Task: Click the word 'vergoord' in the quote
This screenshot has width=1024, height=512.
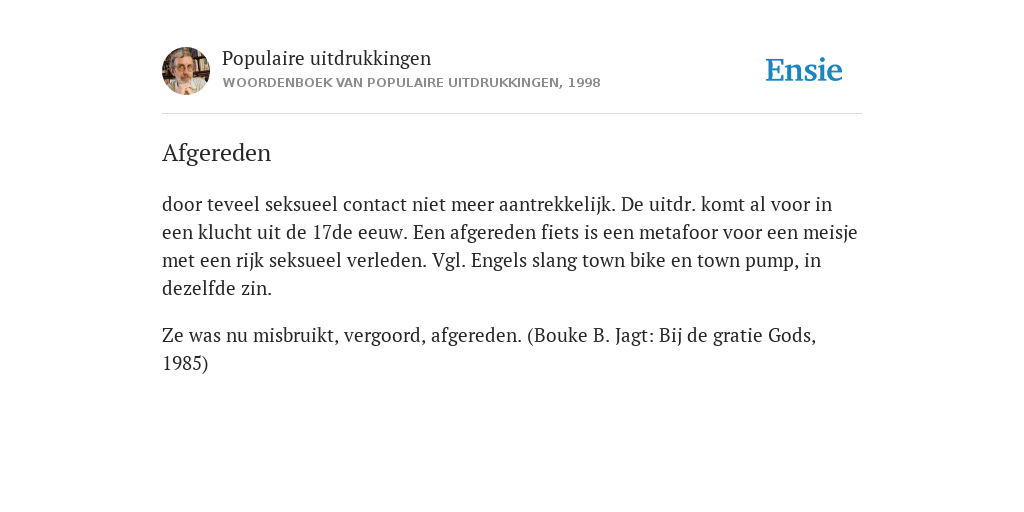Action: click(384, 336)
